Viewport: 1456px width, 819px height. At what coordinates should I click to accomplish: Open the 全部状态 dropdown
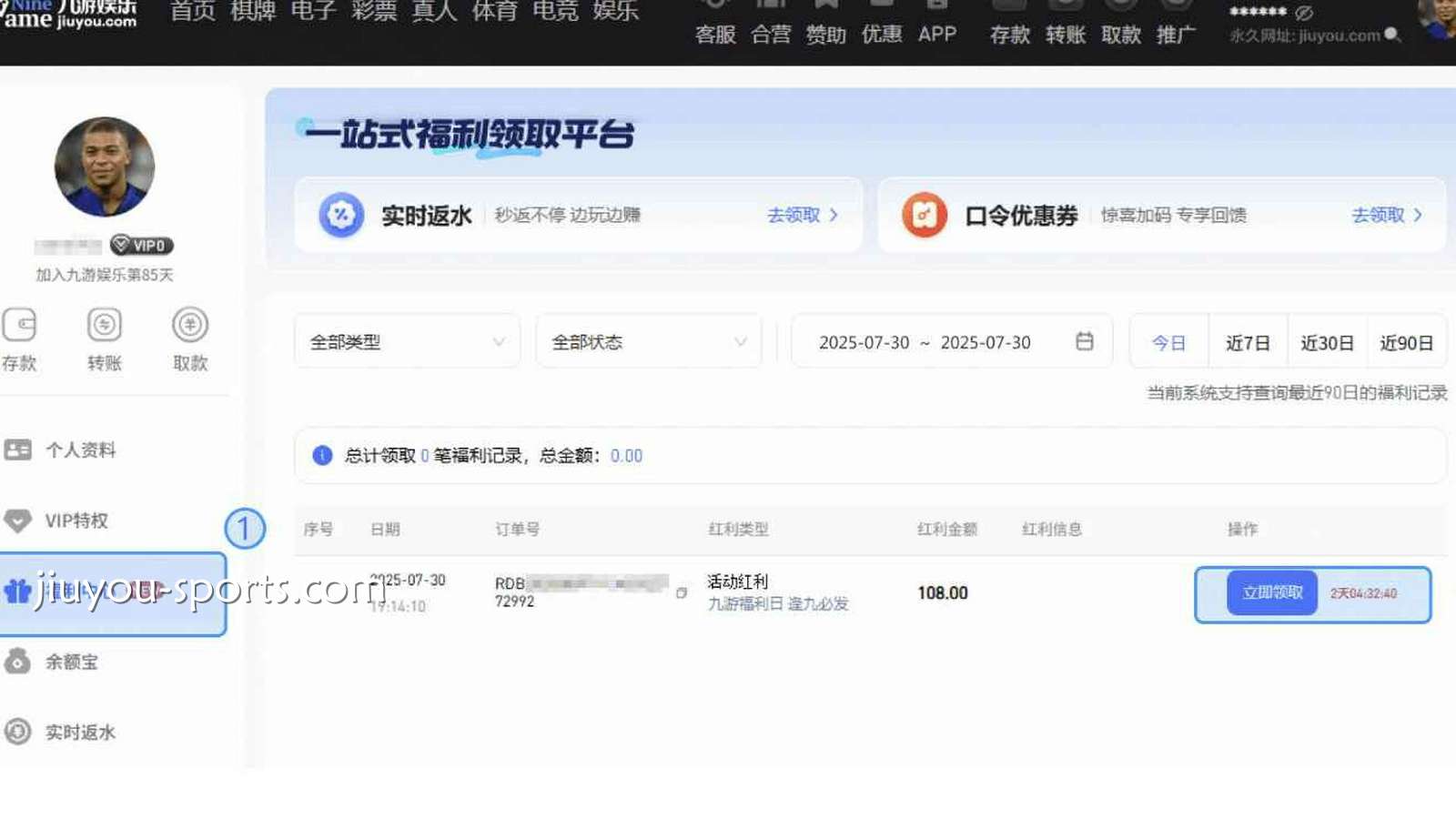coord(649,342)
